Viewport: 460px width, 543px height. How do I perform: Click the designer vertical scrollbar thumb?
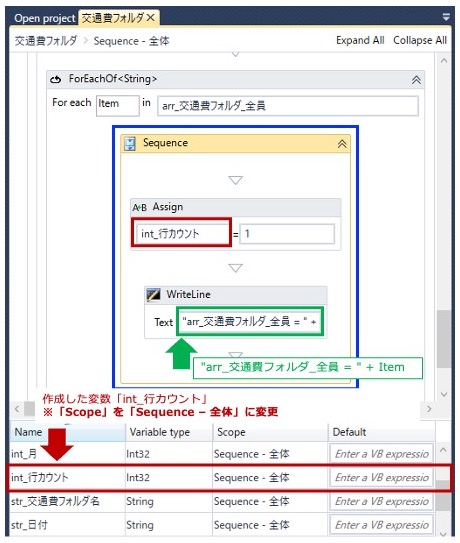444,339
